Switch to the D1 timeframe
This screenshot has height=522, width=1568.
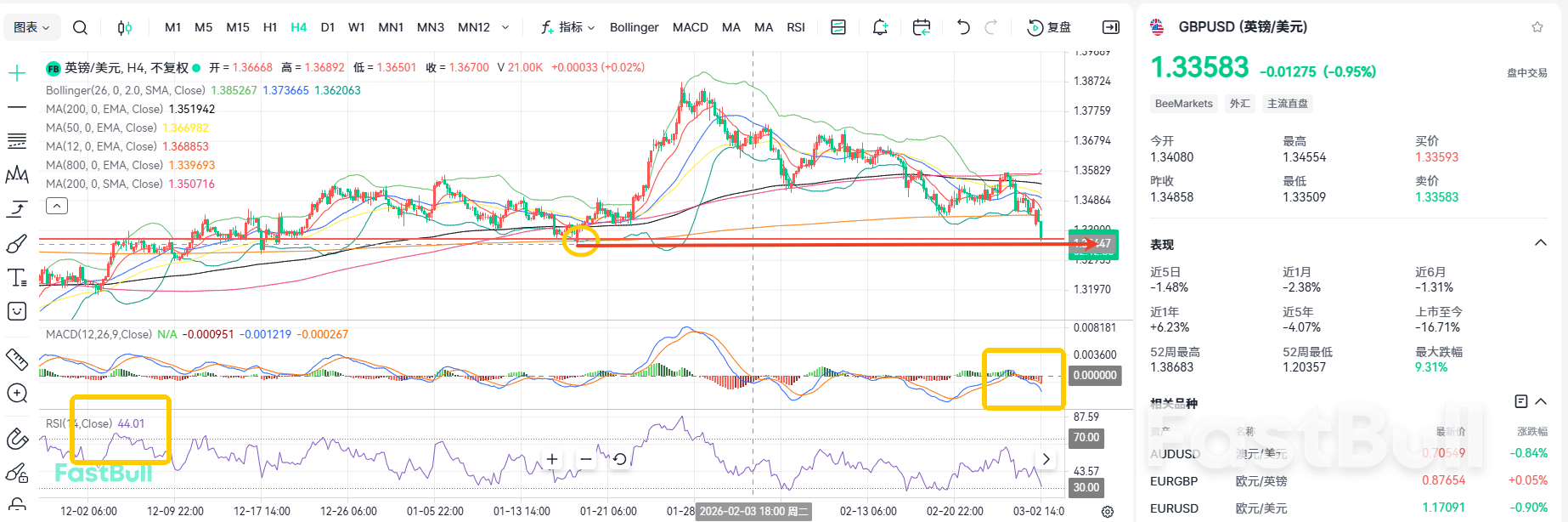point(327,27)
